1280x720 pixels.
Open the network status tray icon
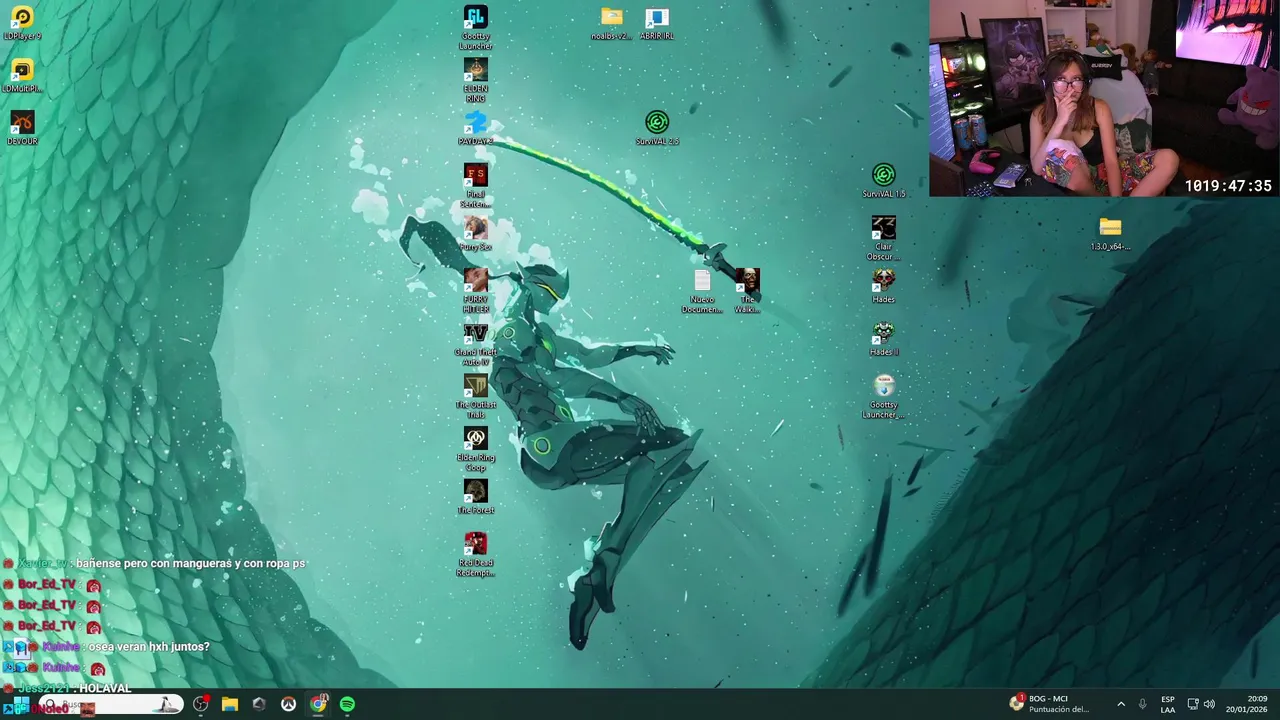tap(1193, 704)
